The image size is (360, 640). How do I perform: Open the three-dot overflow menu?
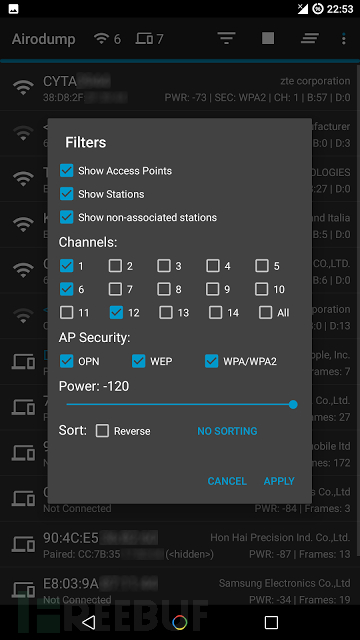344,39
